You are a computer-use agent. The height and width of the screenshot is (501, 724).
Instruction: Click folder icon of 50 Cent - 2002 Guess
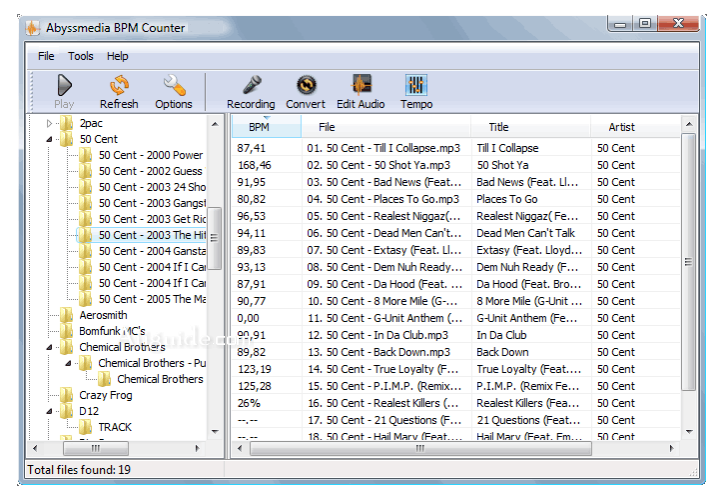coord(86,171)
